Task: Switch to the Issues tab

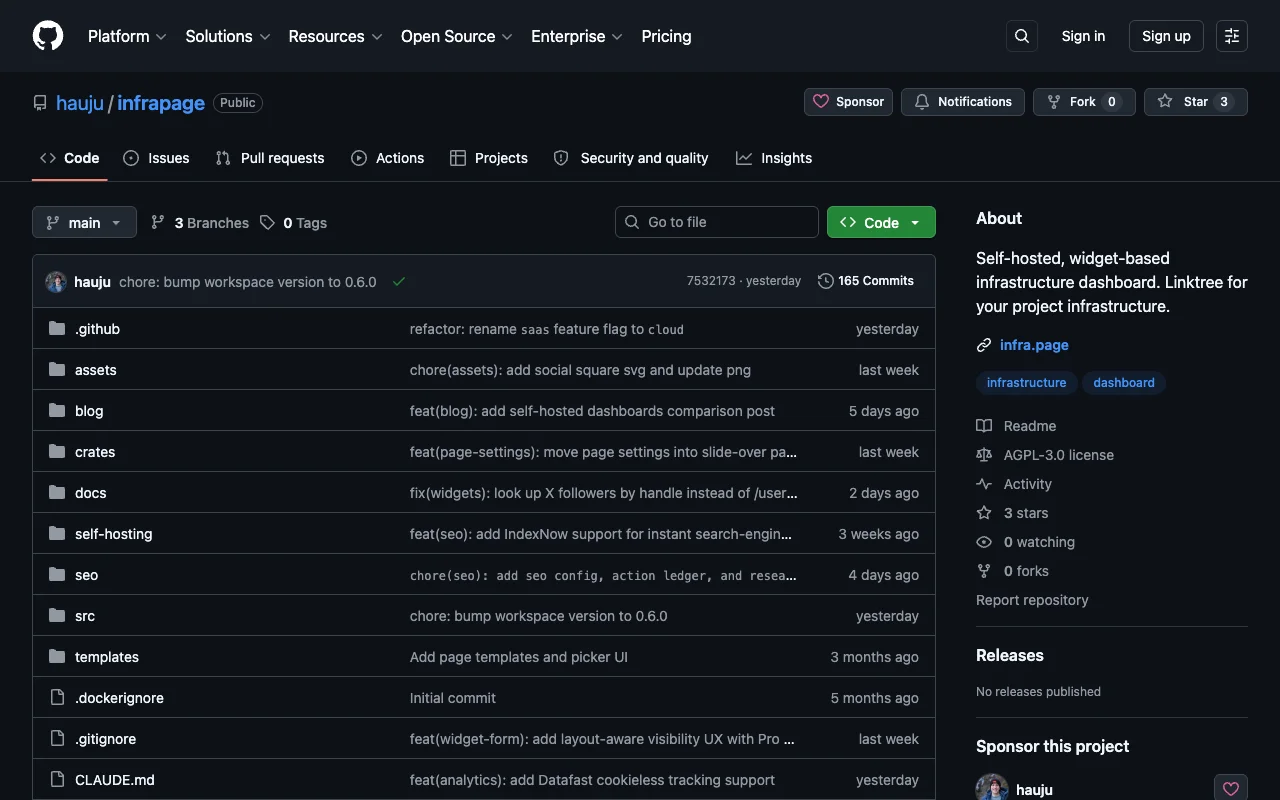Action: pyautogui.click(x=156, y=158)
